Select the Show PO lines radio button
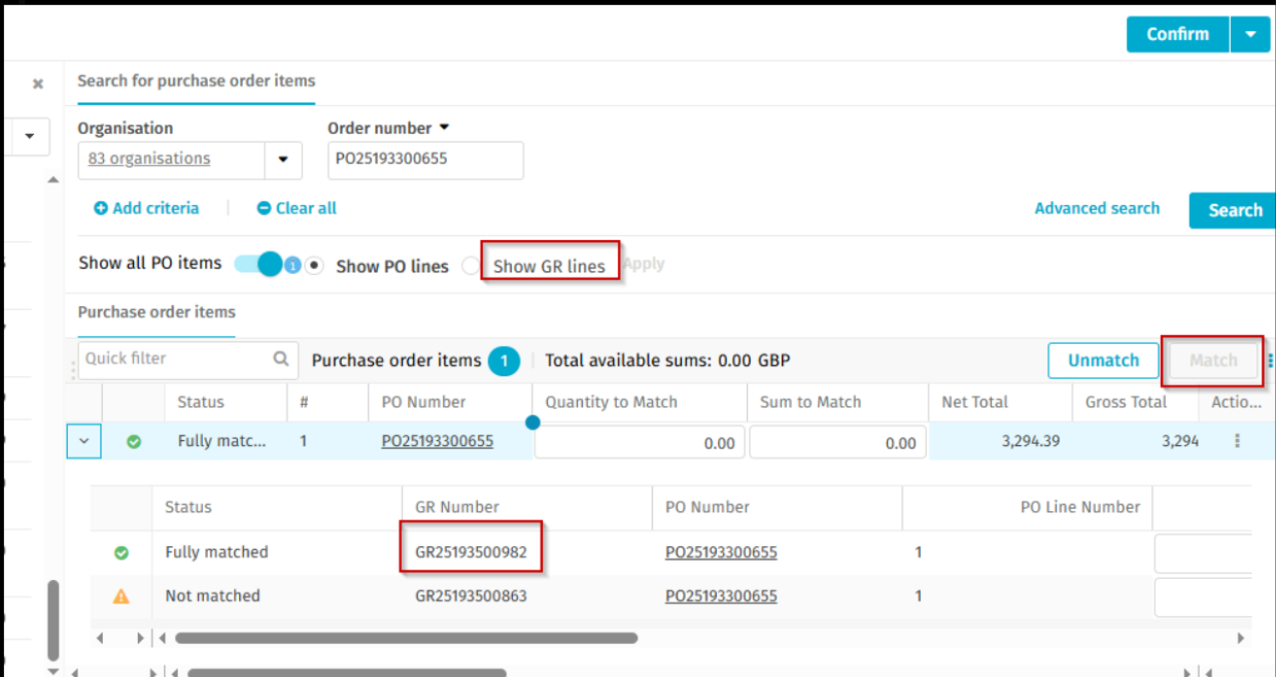The image size is (1276, 677). (x=315, y=266)
